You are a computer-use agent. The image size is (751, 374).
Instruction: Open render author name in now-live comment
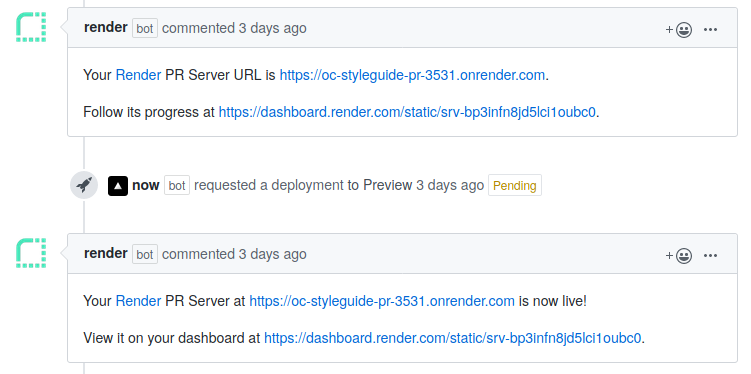tap(106, 253)
